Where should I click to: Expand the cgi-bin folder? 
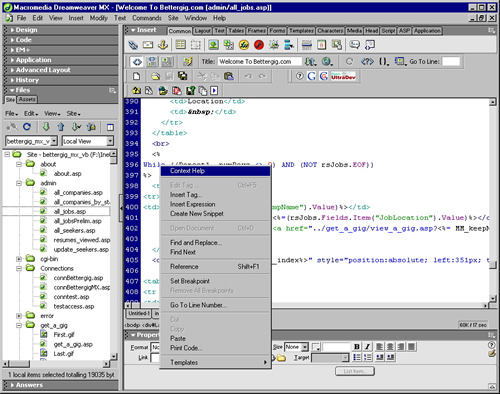coord(19,259)
